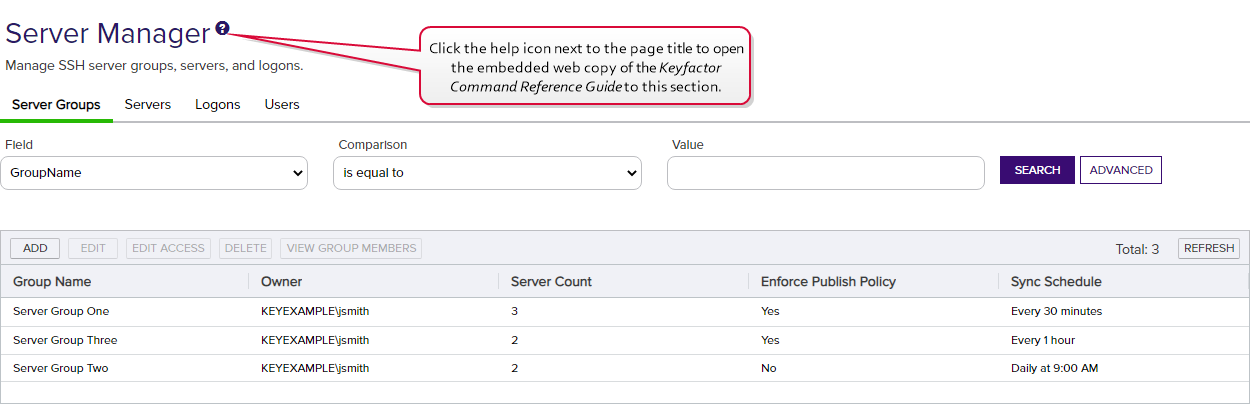This screenshot has width=1250, height=404.
Task: Switch to ADVANCED search mode
Action: pos(1121,170)
